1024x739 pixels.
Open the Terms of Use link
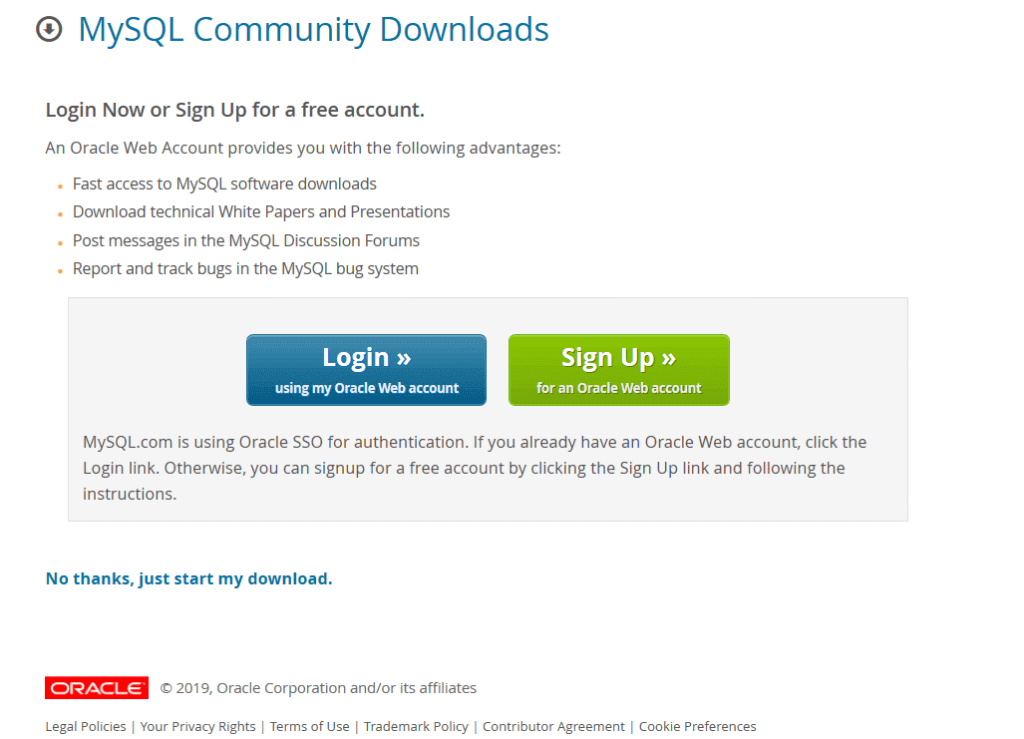pos(310,727)
